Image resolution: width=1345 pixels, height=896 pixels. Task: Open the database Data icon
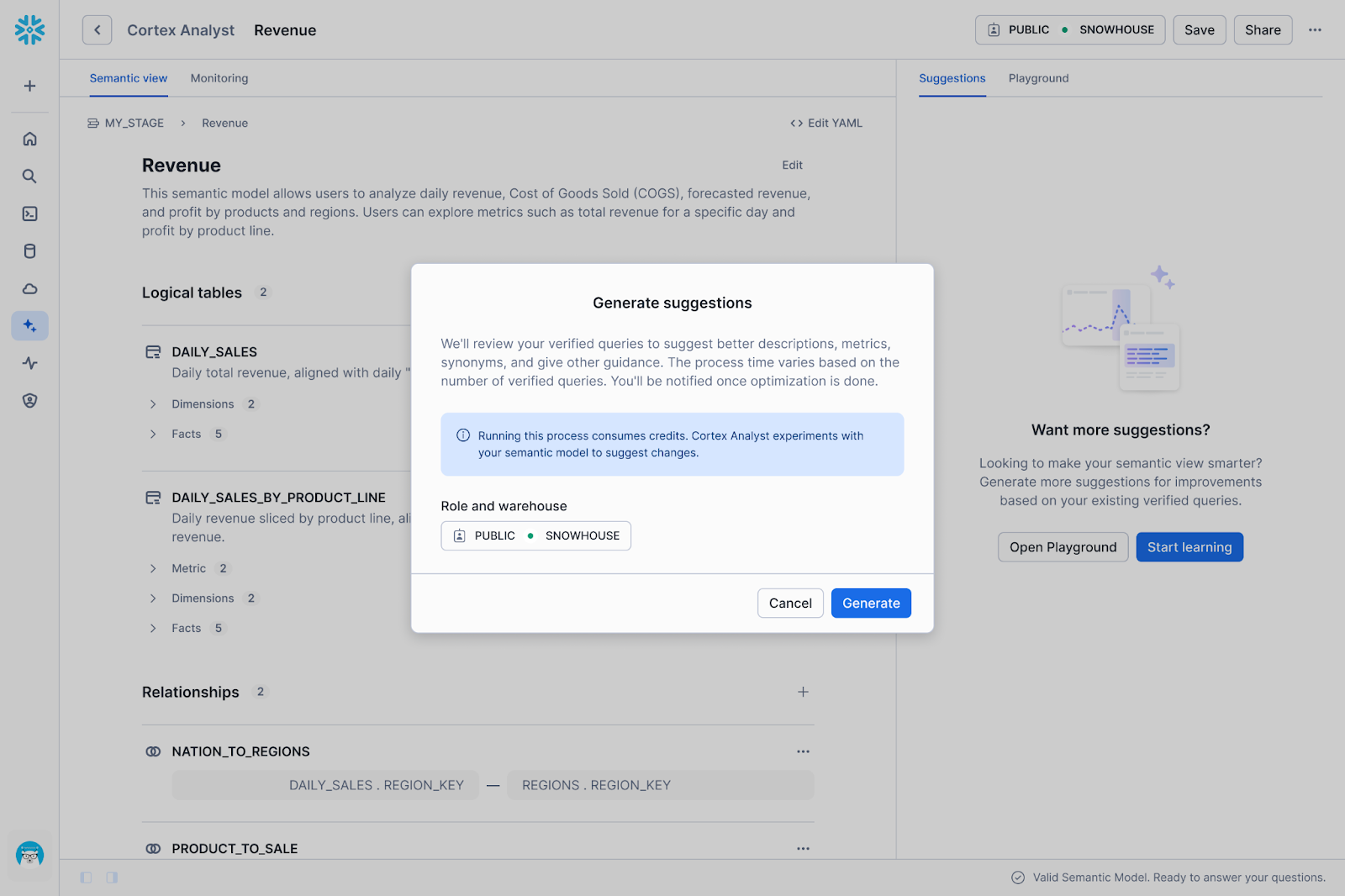29,251
